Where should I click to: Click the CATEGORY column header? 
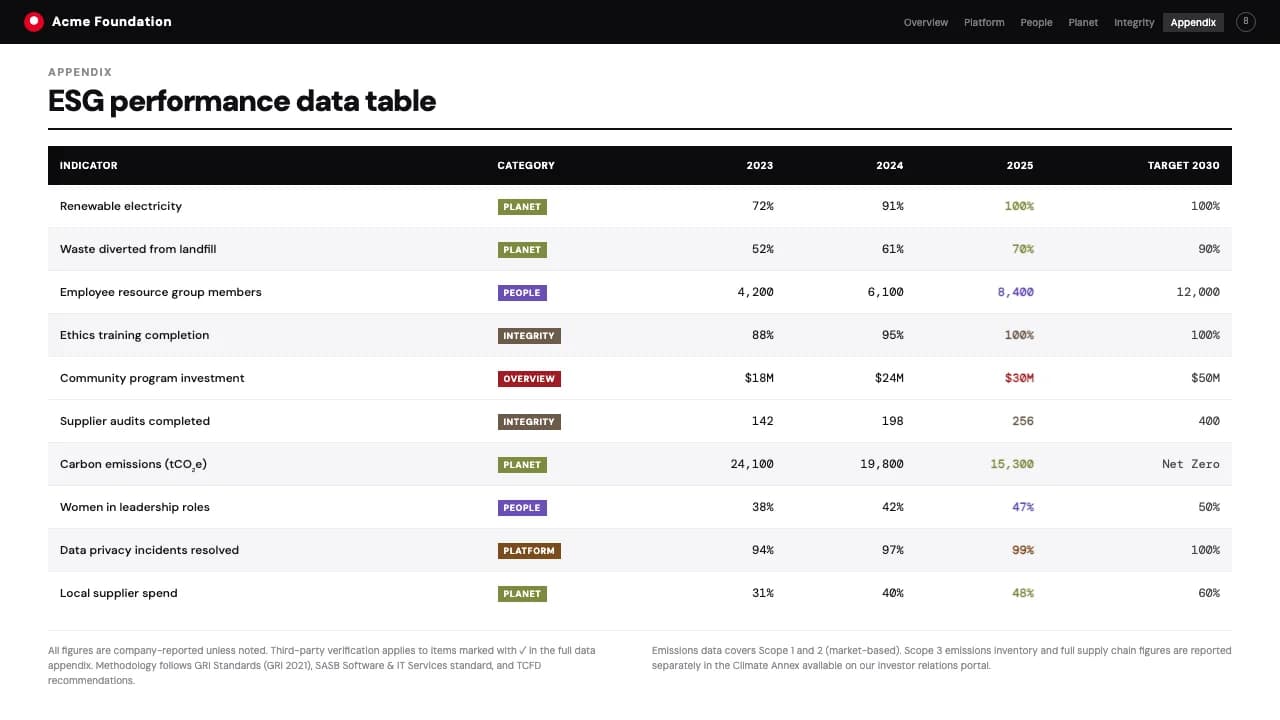(x=526, y=166)
